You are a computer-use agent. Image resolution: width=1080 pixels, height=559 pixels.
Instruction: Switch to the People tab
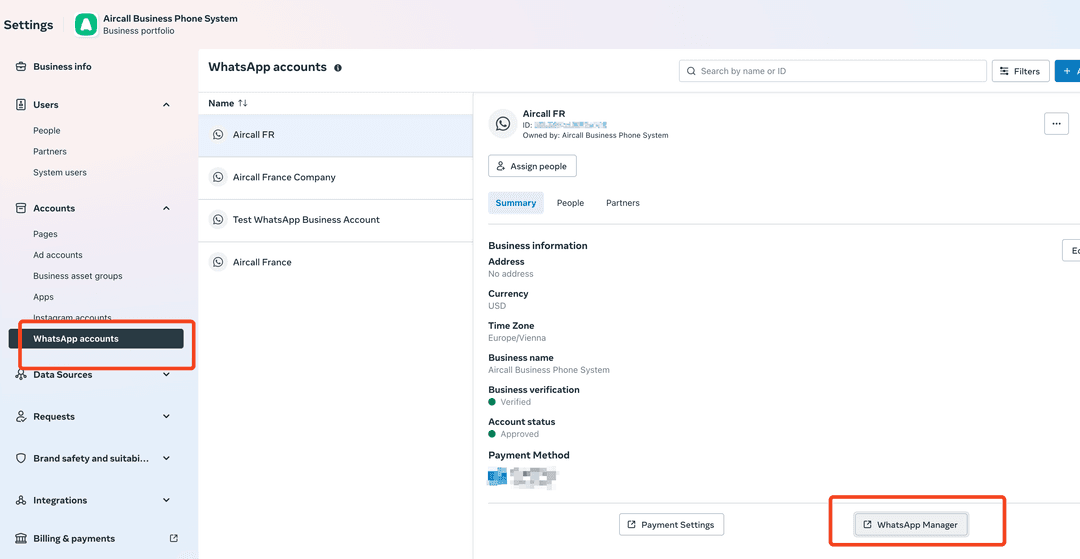click(x=570, y=203)
